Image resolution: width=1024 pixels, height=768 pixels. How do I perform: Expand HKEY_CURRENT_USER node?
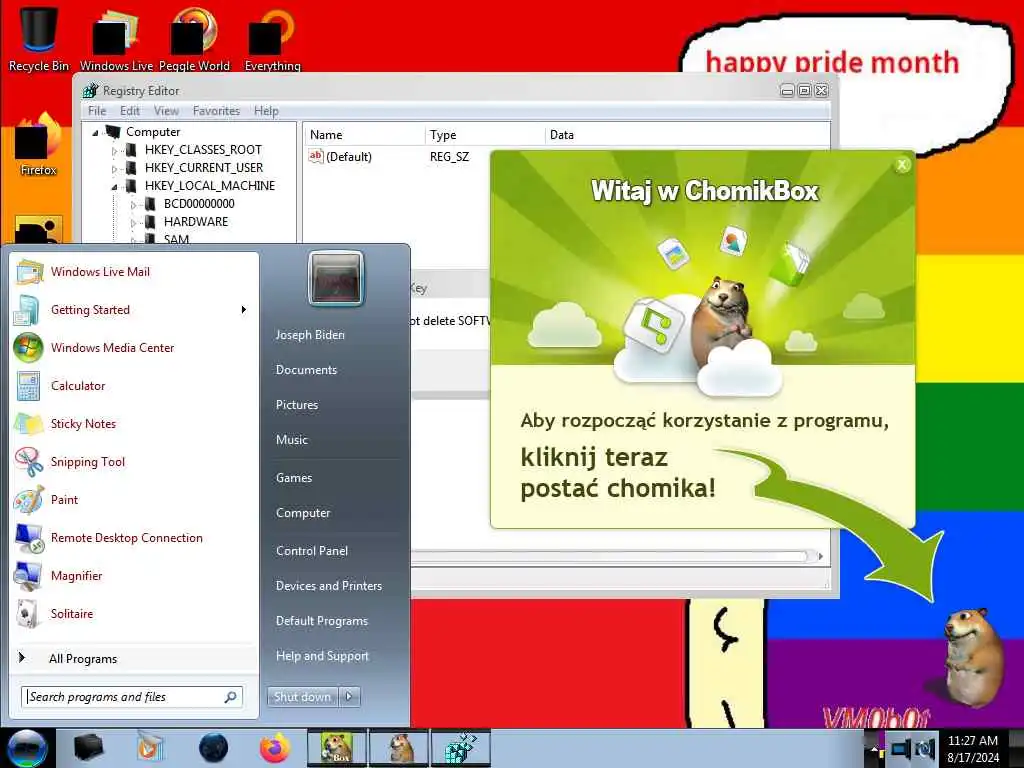(x=114, y=168)
